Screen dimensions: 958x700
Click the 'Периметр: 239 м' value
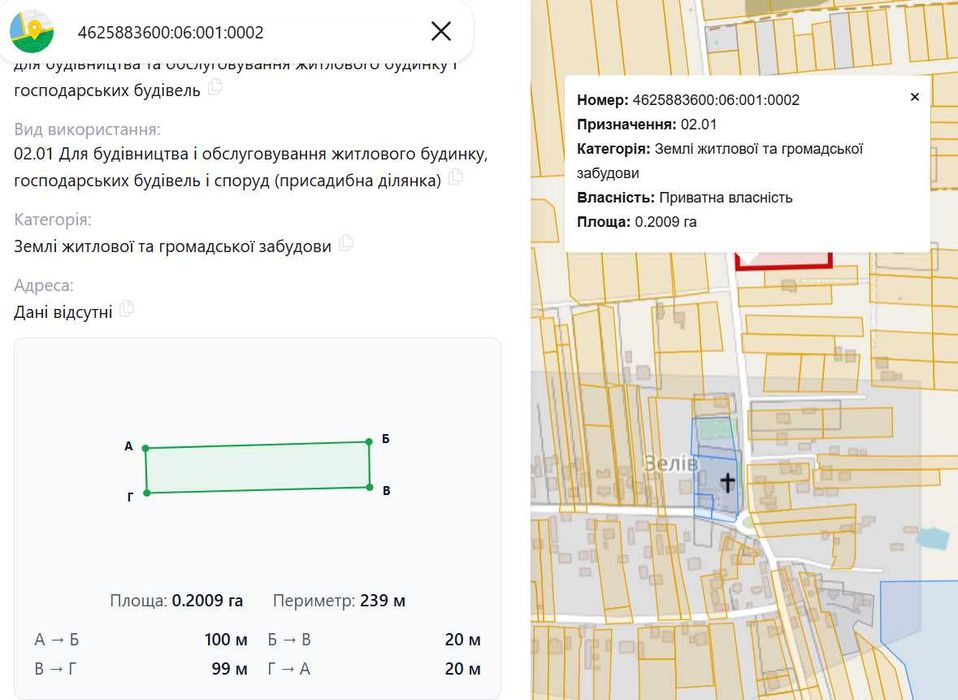339,601
